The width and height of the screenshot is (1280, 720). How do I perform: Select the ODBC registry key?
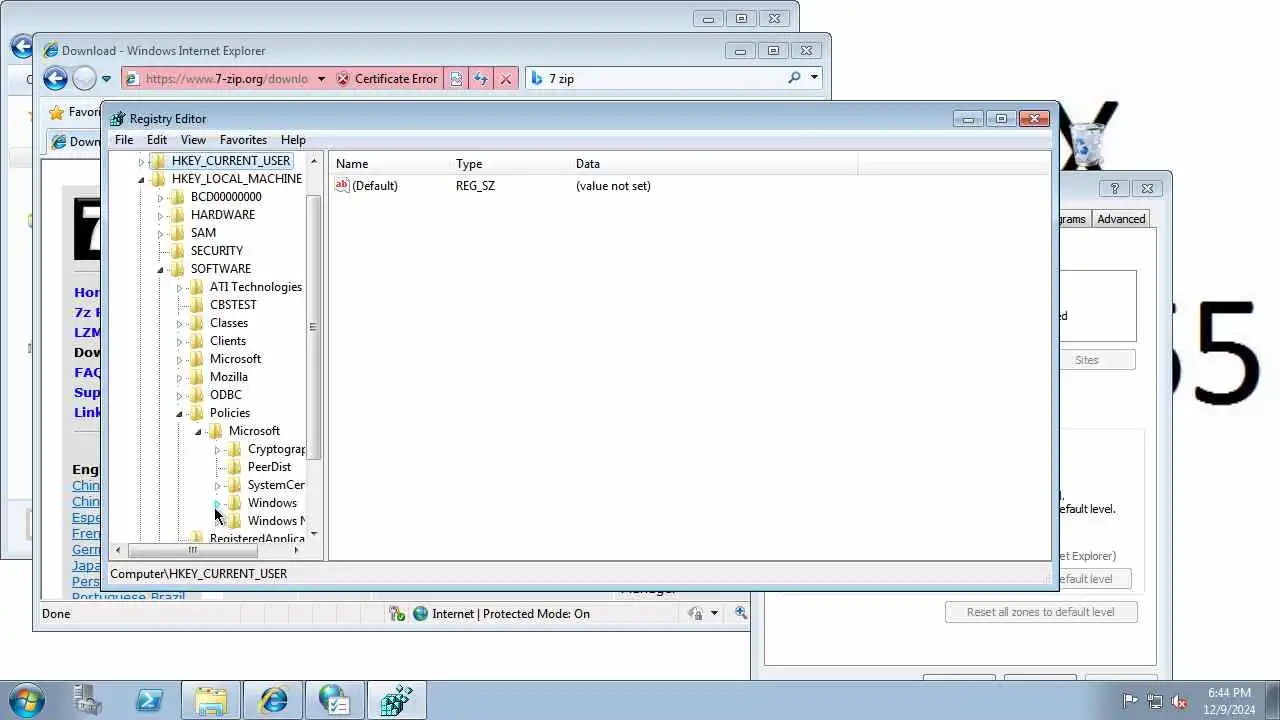[226, 395]
